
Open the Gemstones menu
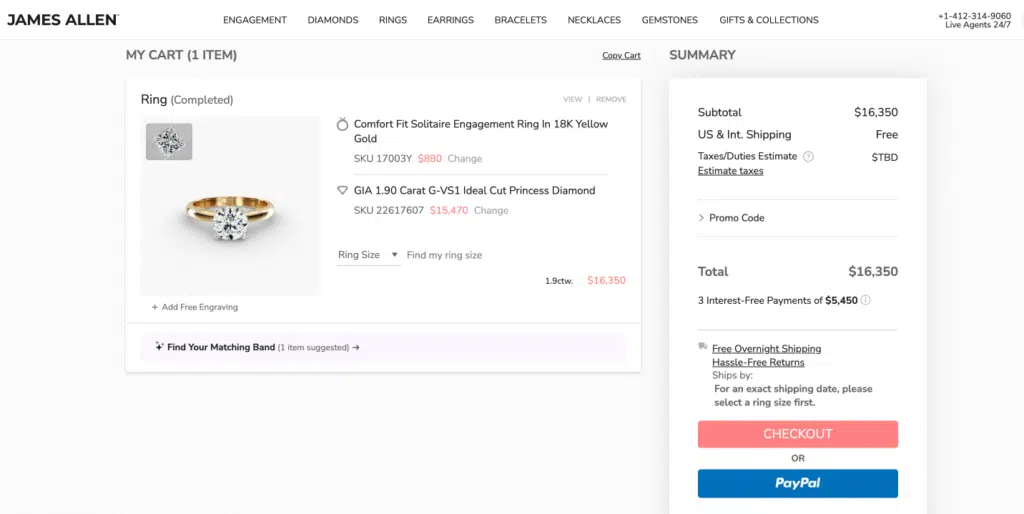tap(669, 20)
